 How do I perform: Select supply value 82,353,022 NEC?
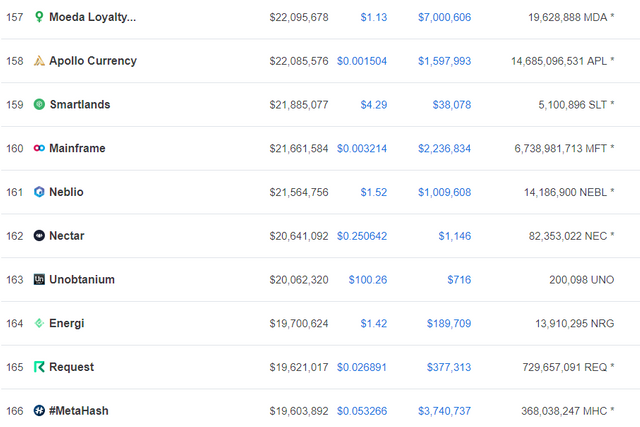pos(568,236)
